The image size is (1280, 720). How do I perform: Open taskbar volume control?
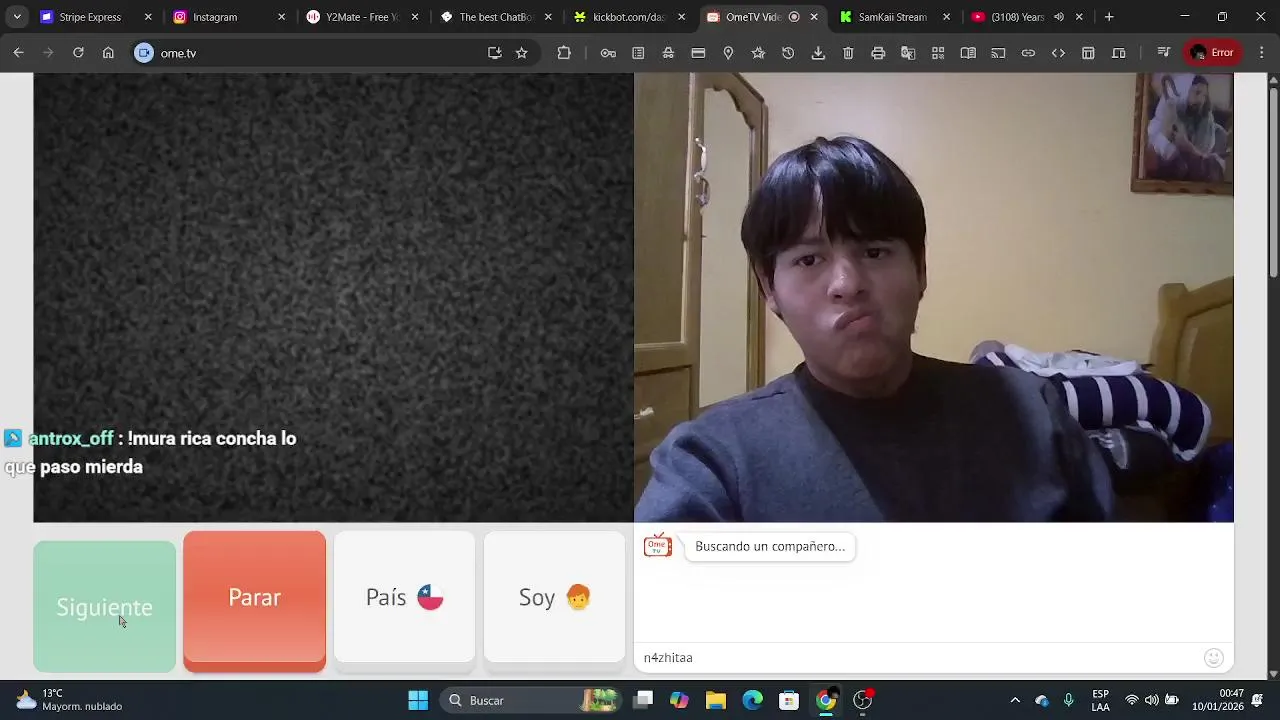1152,700
